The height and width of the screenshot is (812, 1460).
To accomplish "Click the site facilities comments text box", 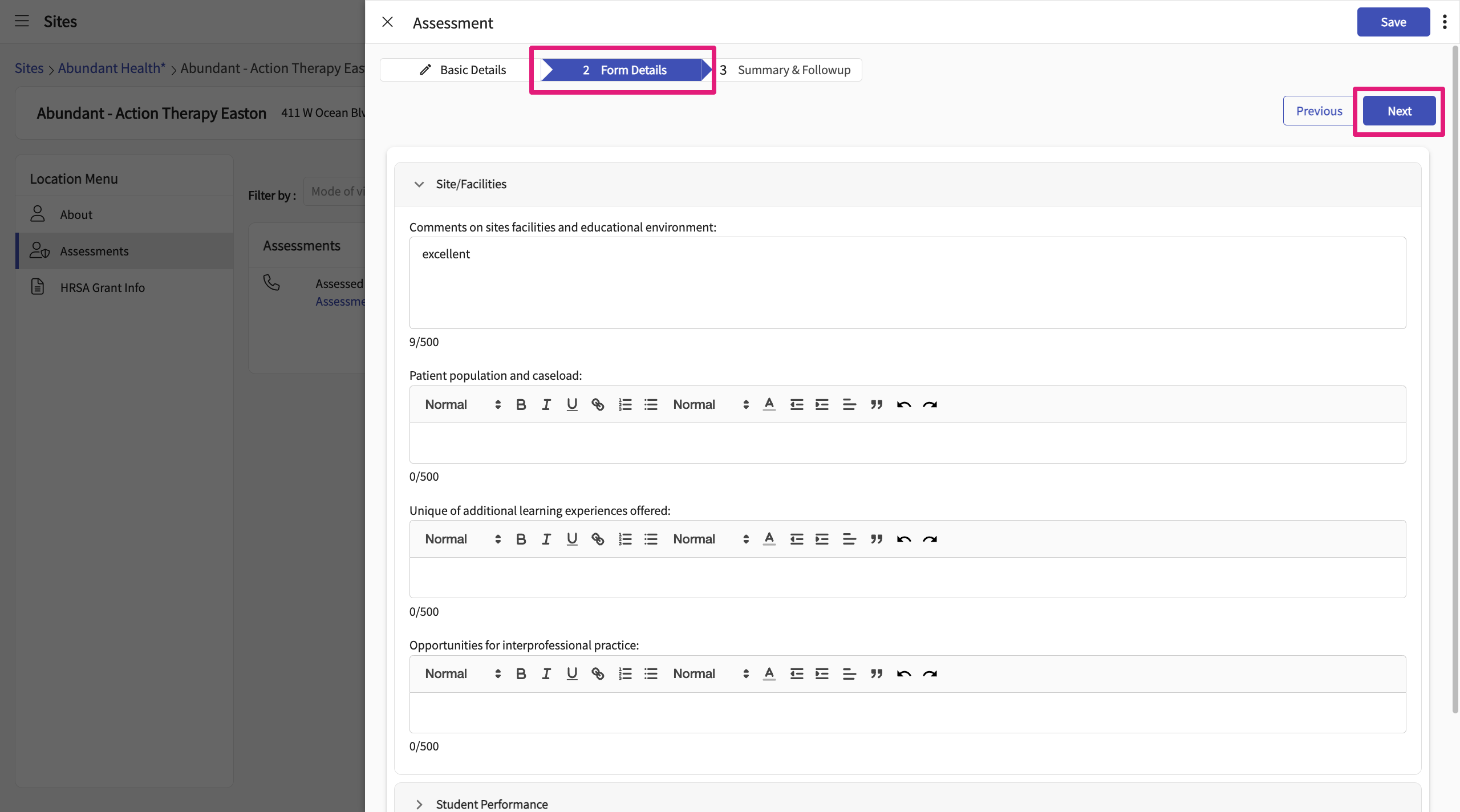I will click(x=907, y=283).
